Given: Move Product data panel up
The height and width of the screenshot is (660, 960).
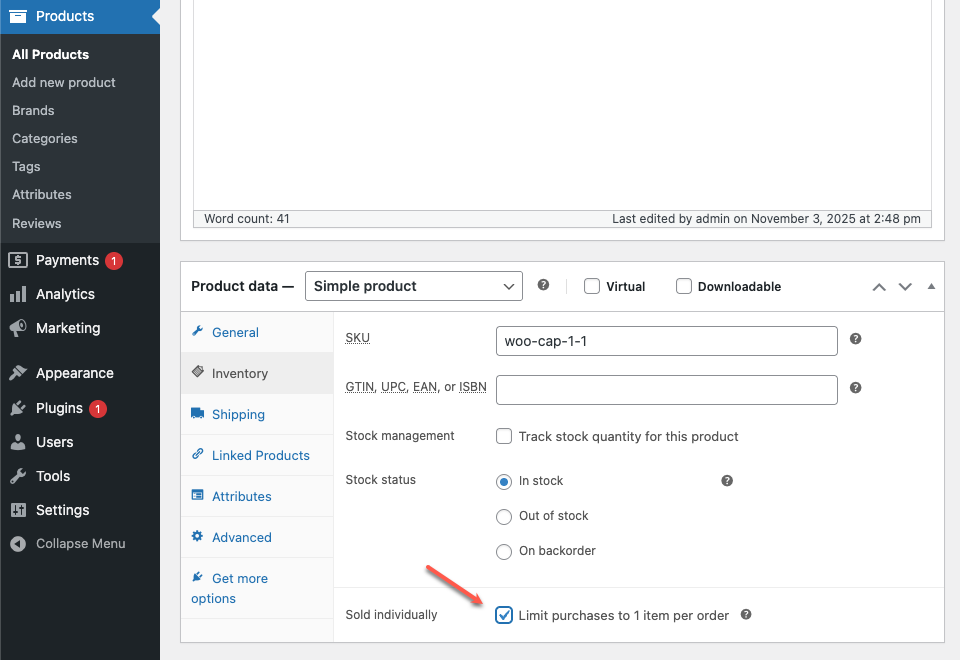Looking at the screenshot, I should click(879, 287).
